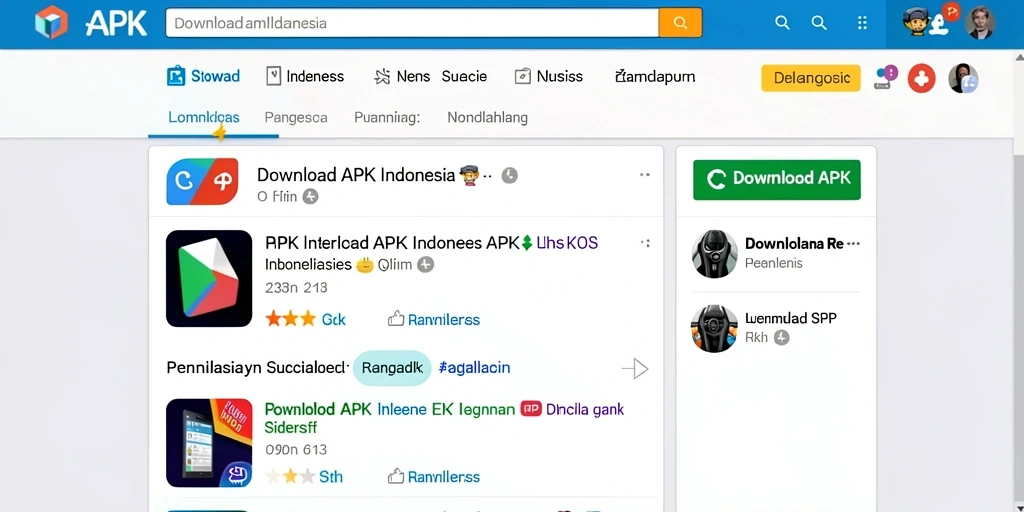The image size is (1024, 512).
Task: Open Pownlolod APK Inleene EK link
Action: [x=390, y=409]
